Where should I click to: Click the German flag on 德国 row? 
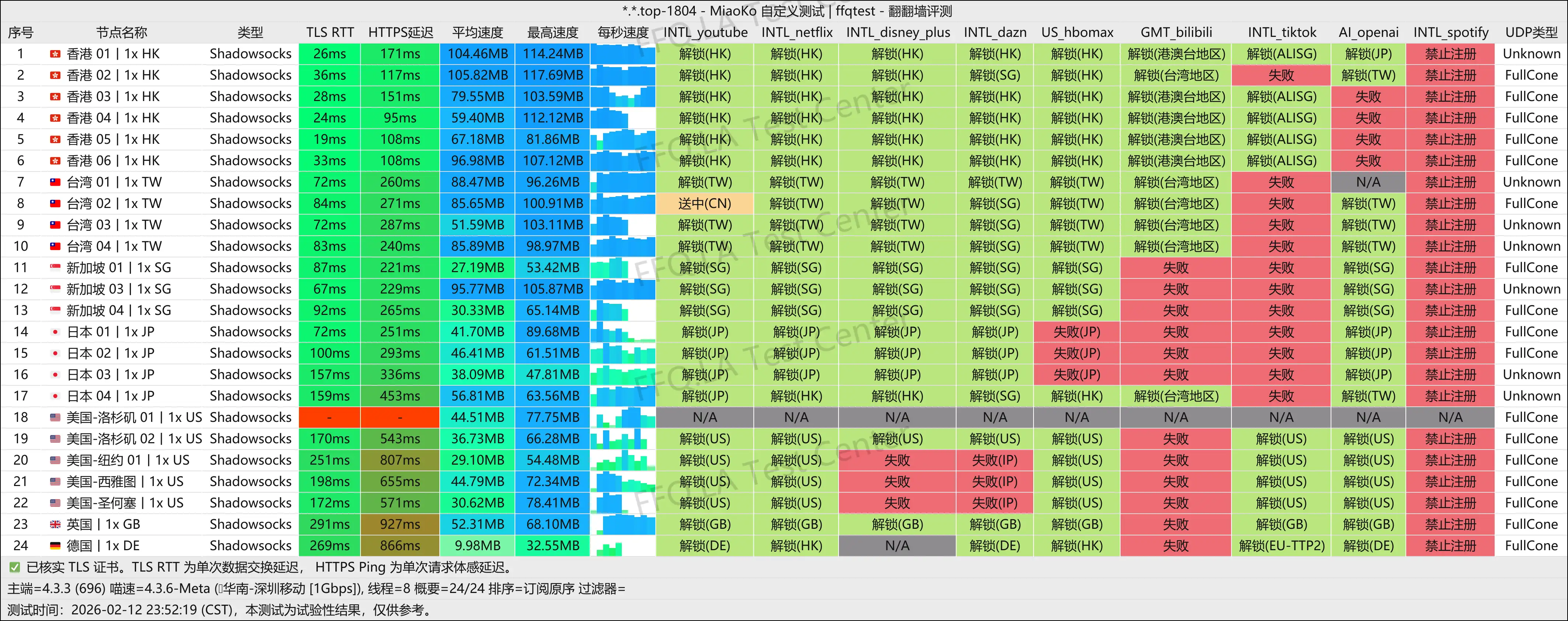click(55, 545)
